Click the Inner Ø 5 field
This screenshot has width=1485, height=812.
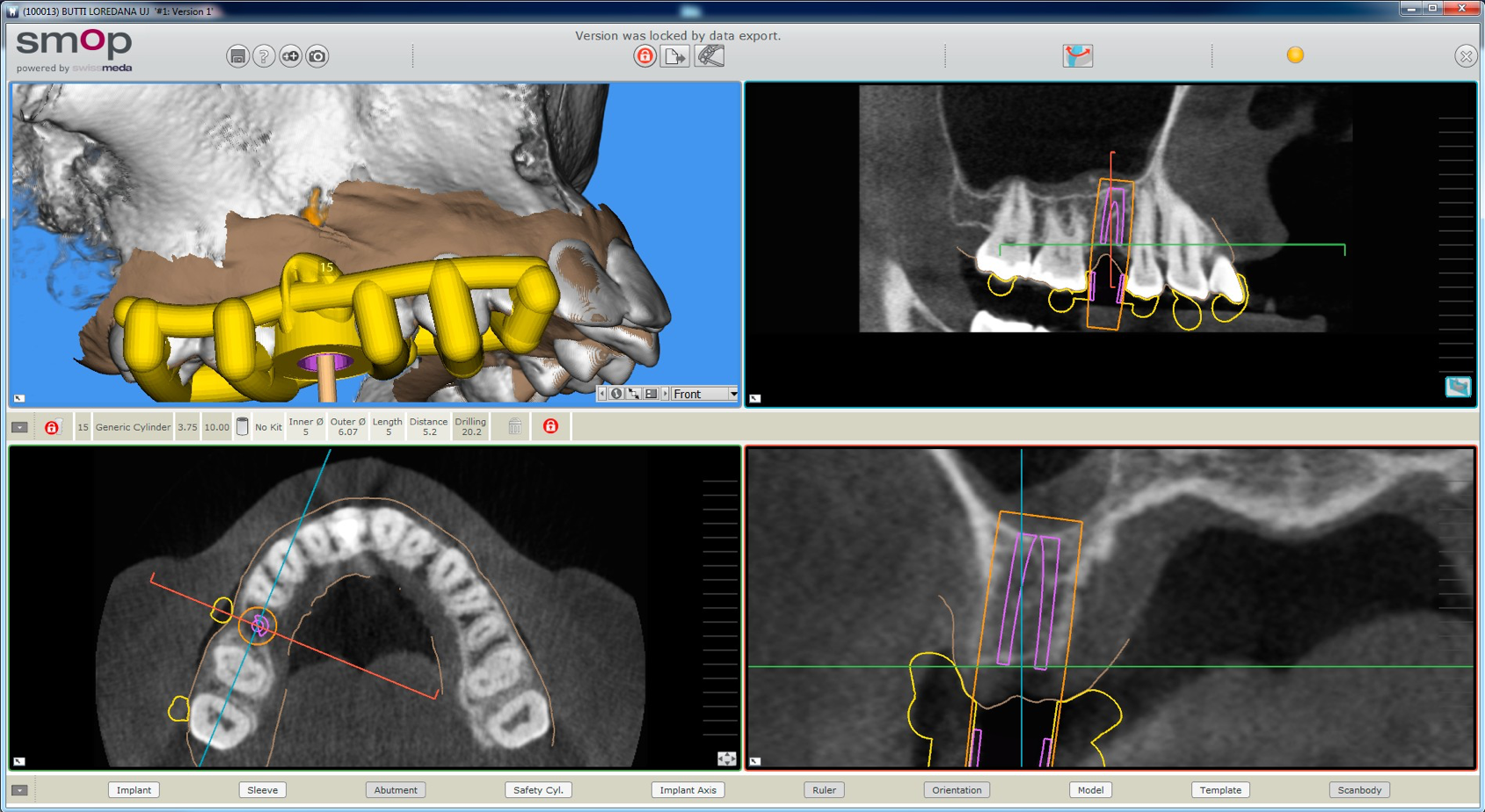(x=306, y=426)
